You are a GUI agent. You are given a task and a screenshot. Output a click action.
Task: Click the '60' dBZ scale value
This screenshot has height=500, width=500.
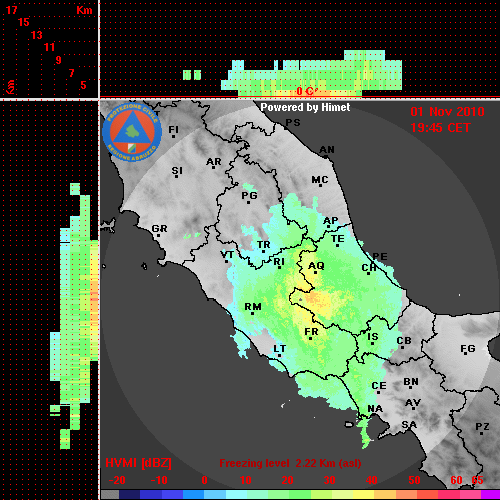[x=456, y=480]
